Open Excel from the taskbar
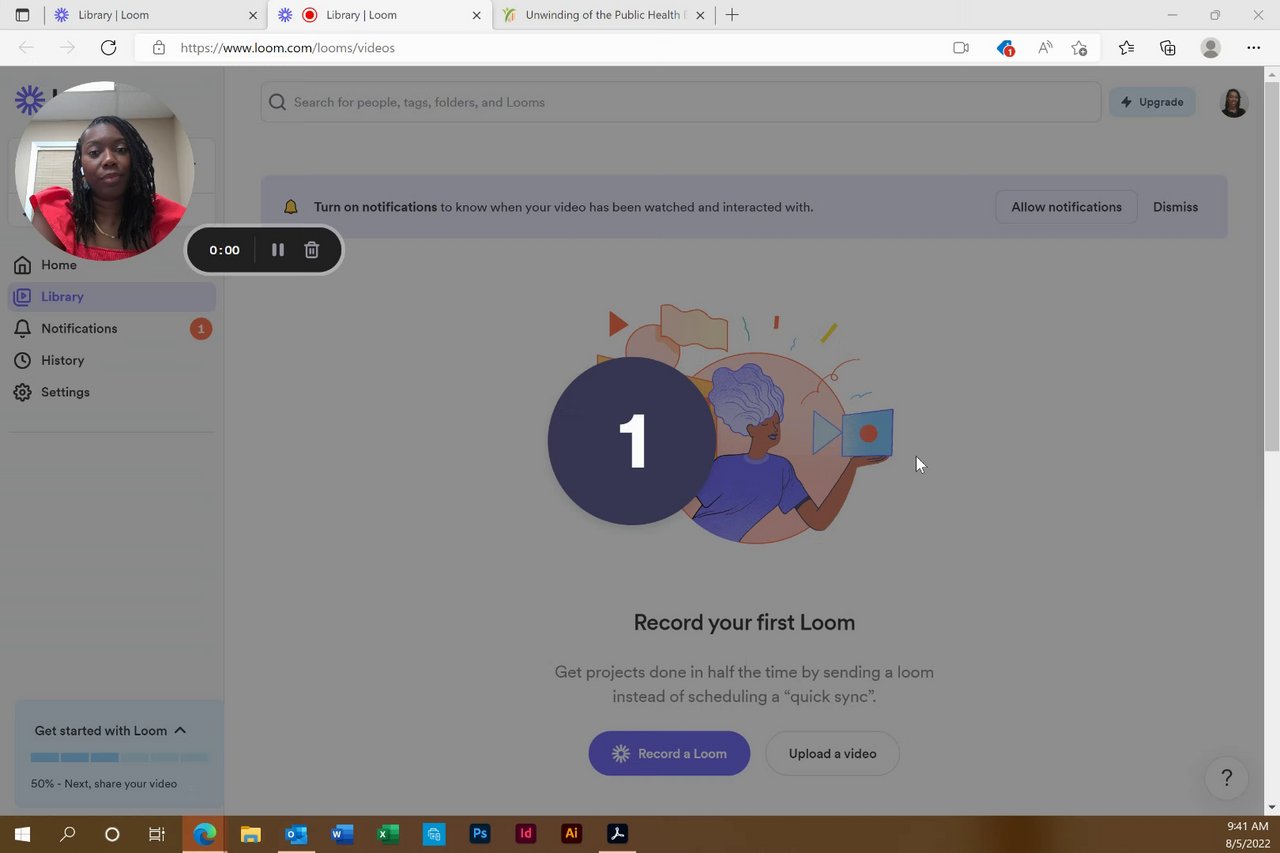Screen dimensions: 1280x853 (x=388, y=834)
